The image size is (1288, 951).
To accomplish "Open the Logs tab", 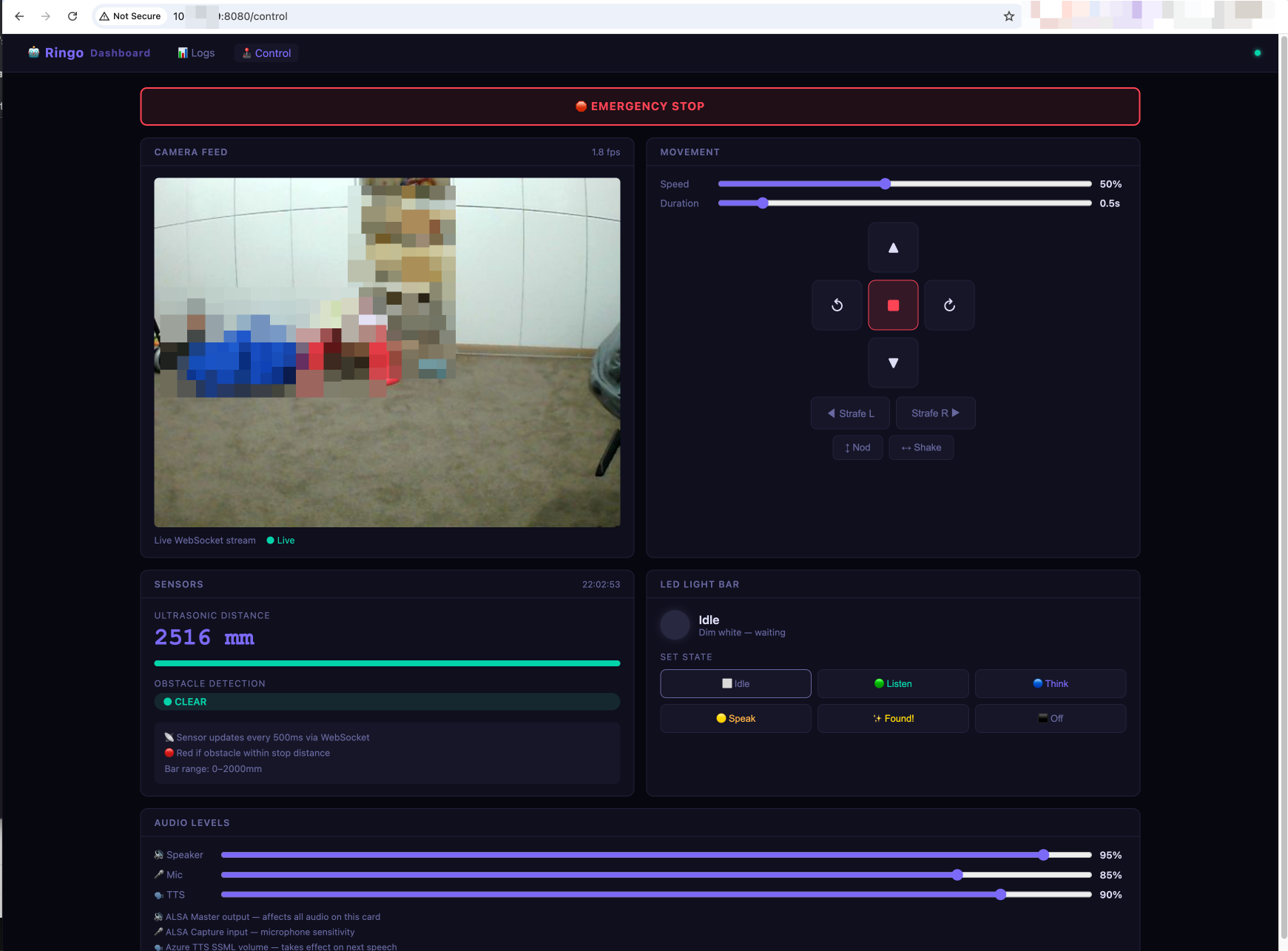I will tap(196, 53).
